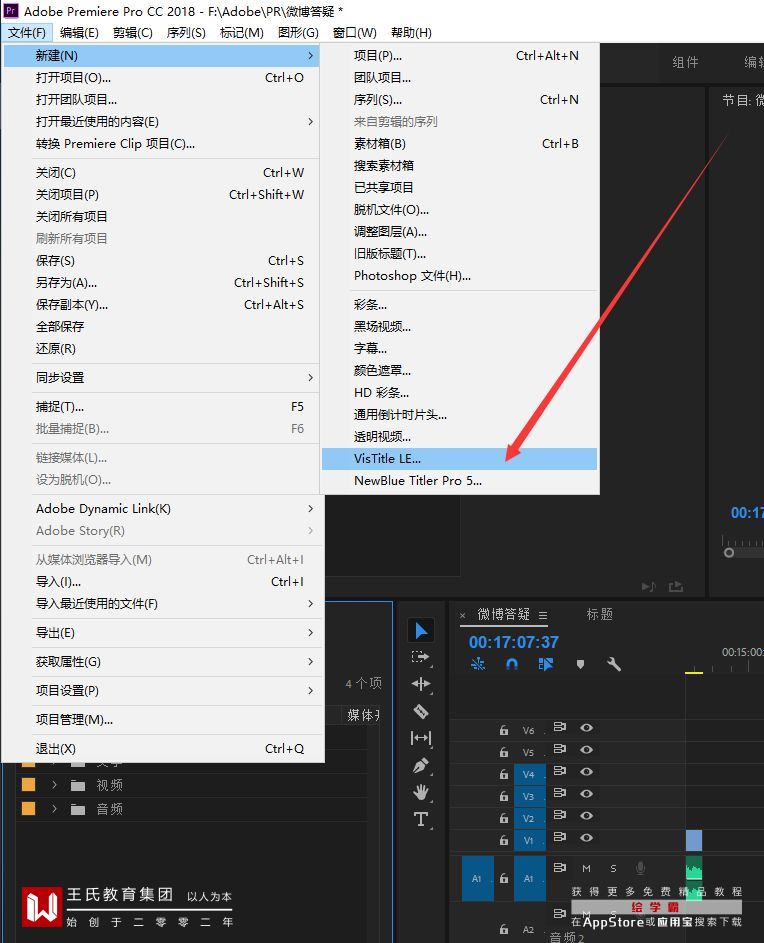Click the lock icon for track A1
The image size is (764, 943).
pos(504,879)
